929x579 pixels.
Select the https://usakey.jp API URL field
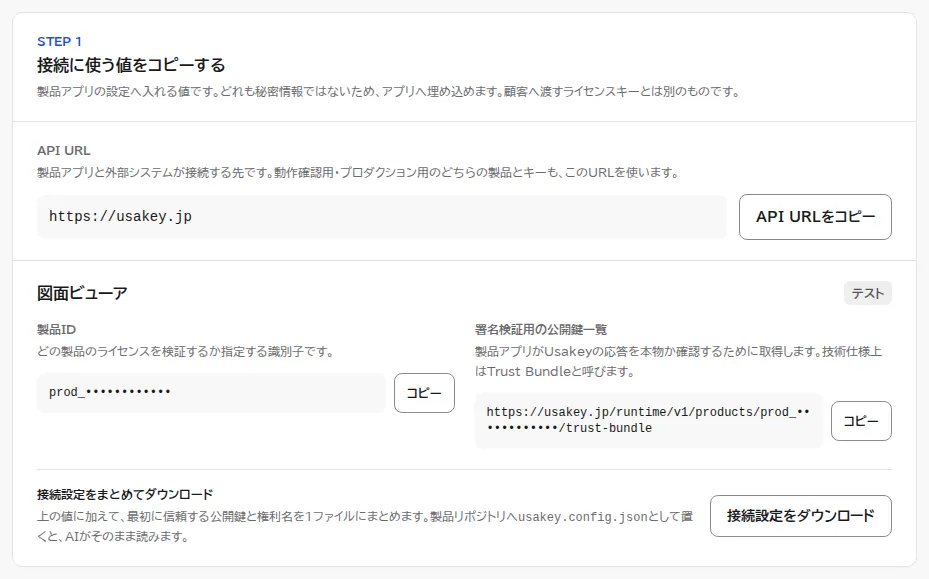click(382, 217)
